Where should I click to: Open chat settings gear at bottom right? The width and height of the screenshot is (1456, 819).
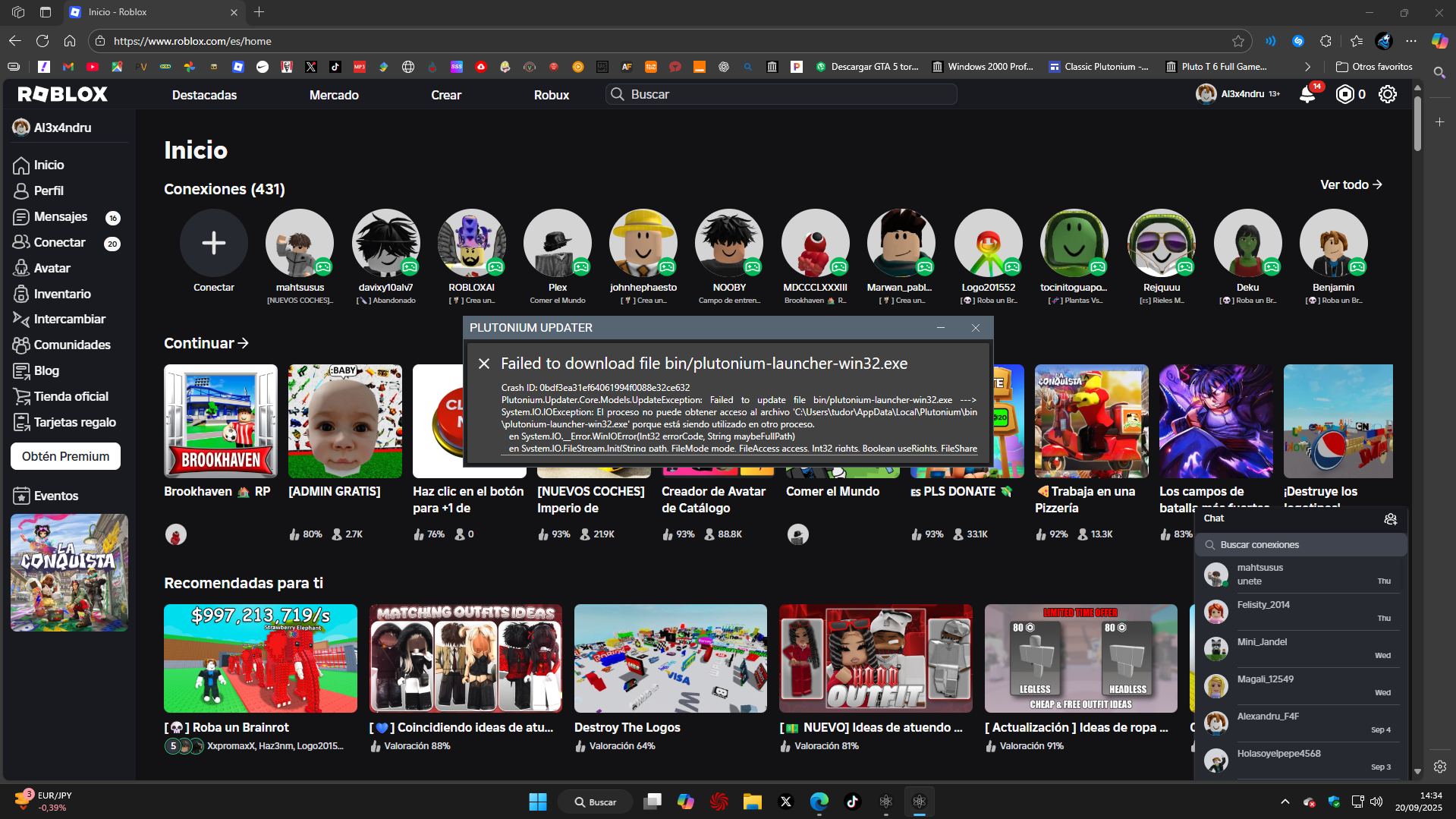point(1439,767)
